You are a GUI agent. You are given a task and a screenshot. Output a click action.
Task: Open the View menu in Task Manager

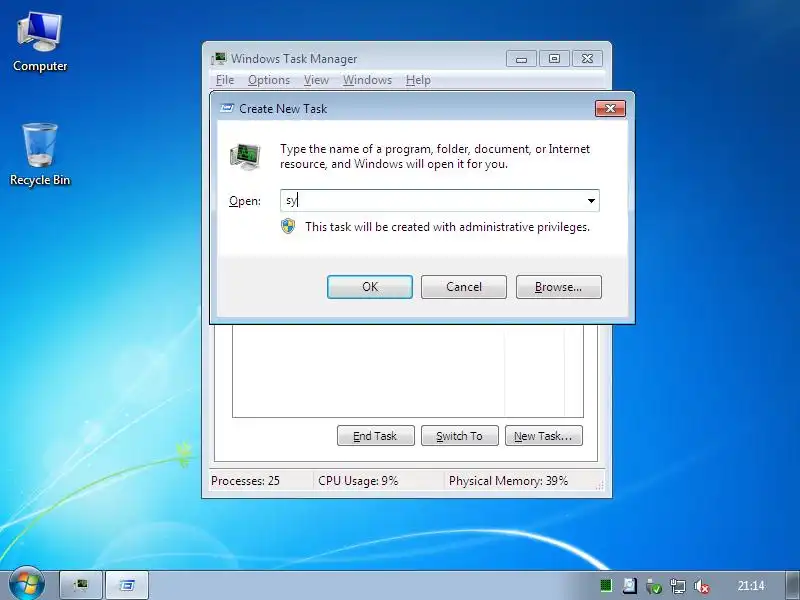316,80
